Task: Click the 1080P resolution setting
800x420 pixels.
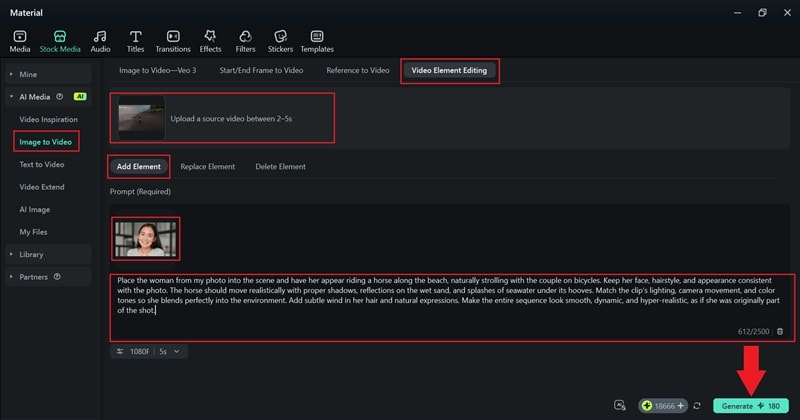Action: (x=139, y=352)
